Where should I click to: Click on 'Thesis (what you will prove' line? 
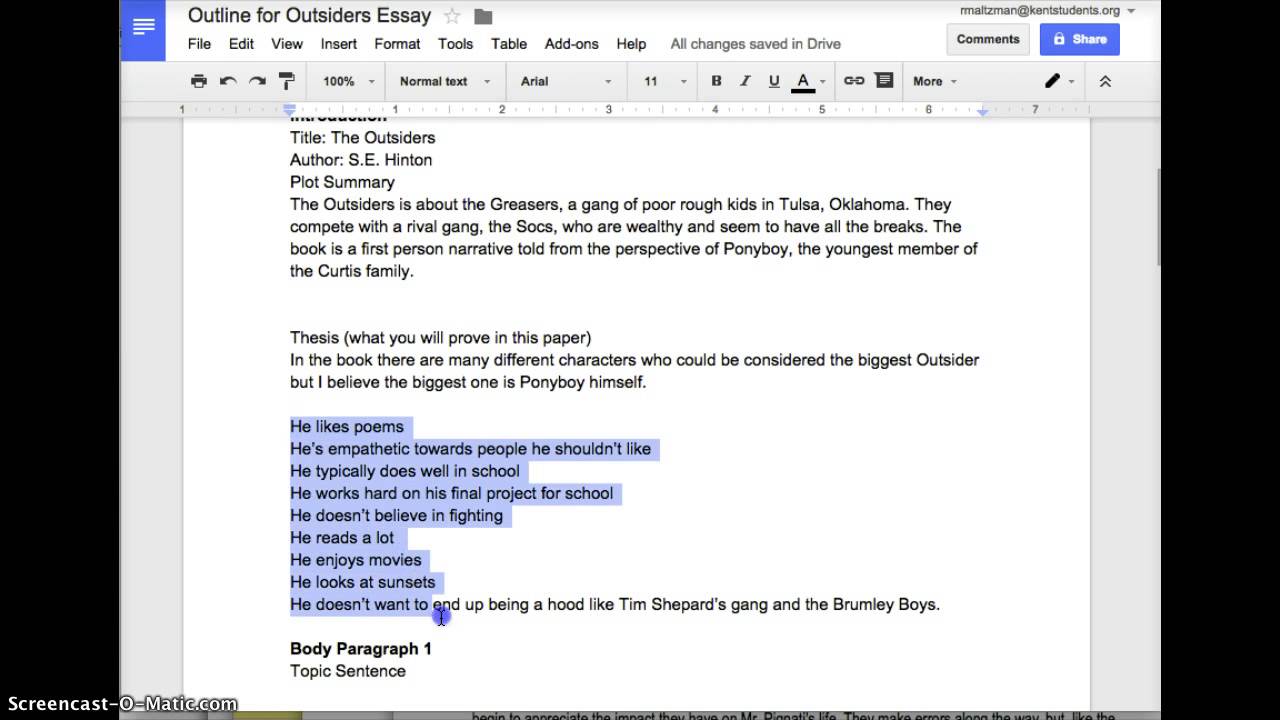(x=440, y=338)
